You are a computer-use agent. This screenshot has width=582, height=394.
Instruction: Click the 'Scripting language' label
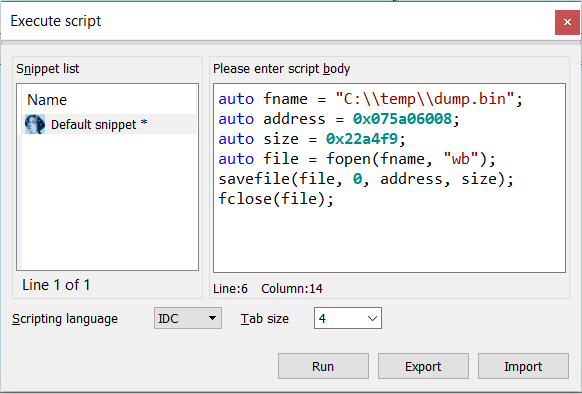coord(65,319)
